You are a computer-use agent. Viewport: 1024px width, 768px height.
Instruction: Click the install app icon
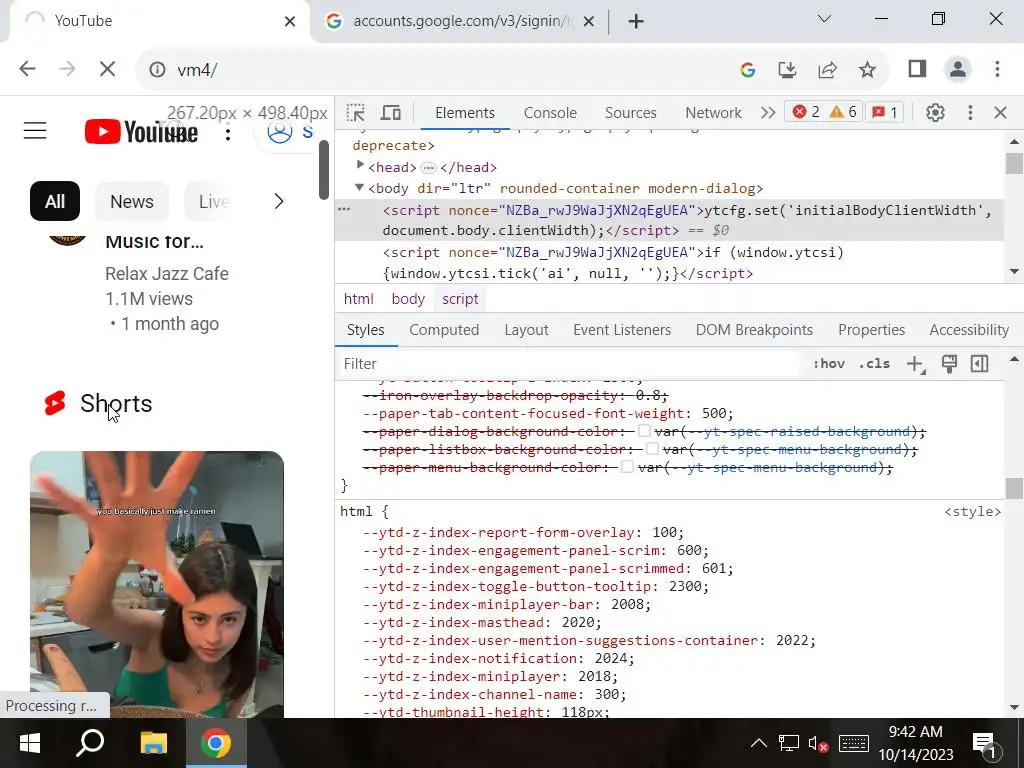787,69
